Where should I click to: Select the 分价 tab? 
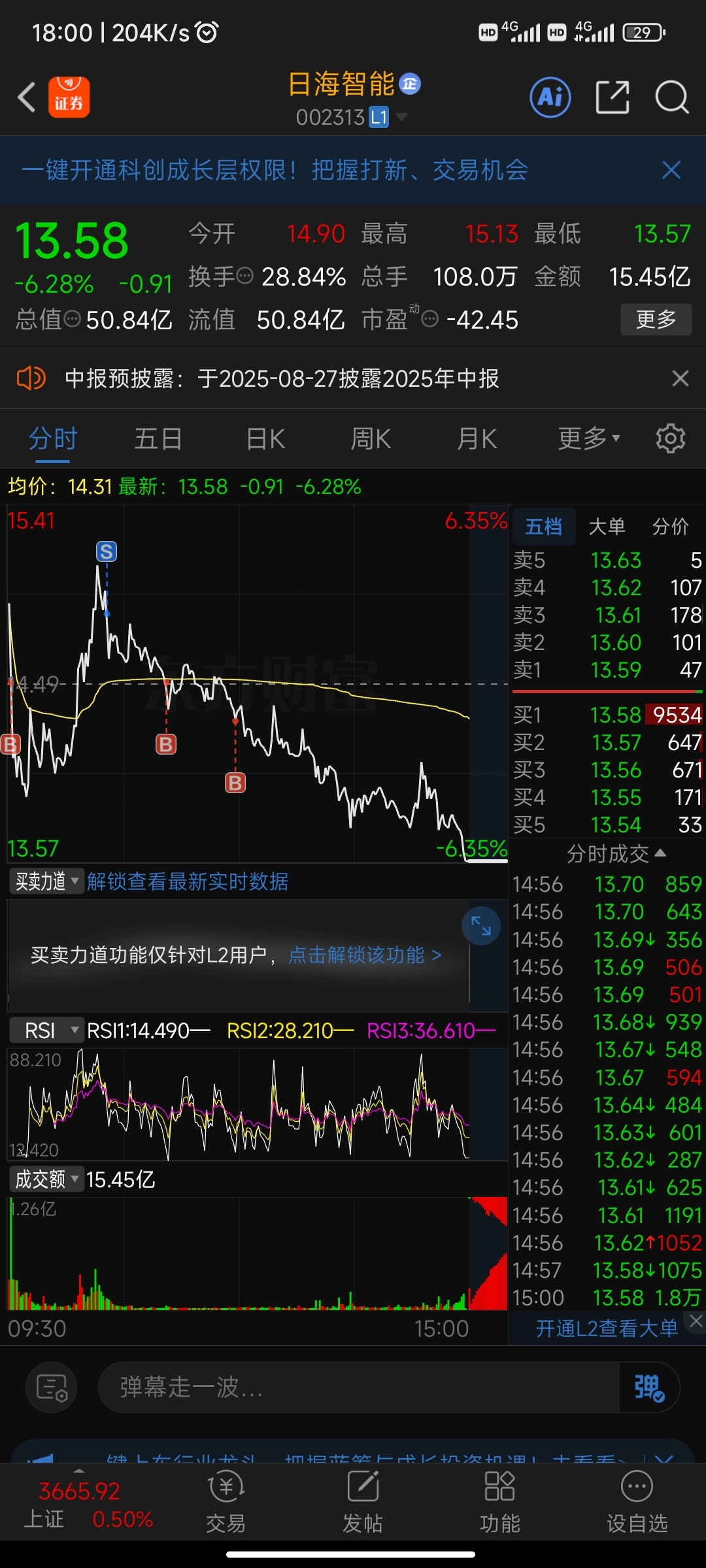671,526
